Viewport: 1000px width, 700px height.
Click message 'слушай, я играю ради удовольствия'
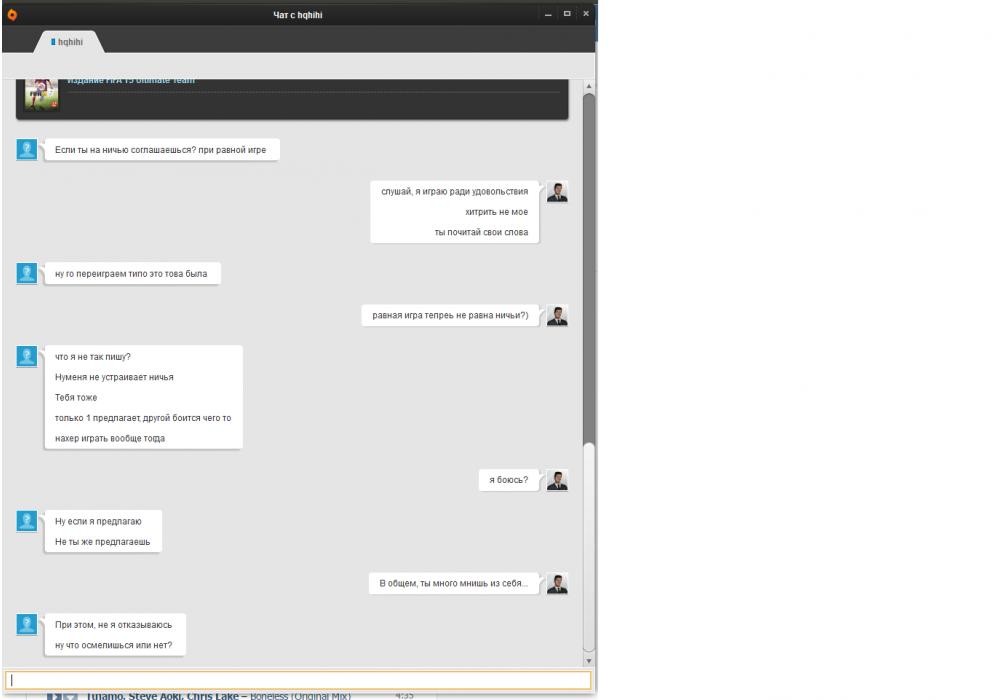click(x=455, y=191)
